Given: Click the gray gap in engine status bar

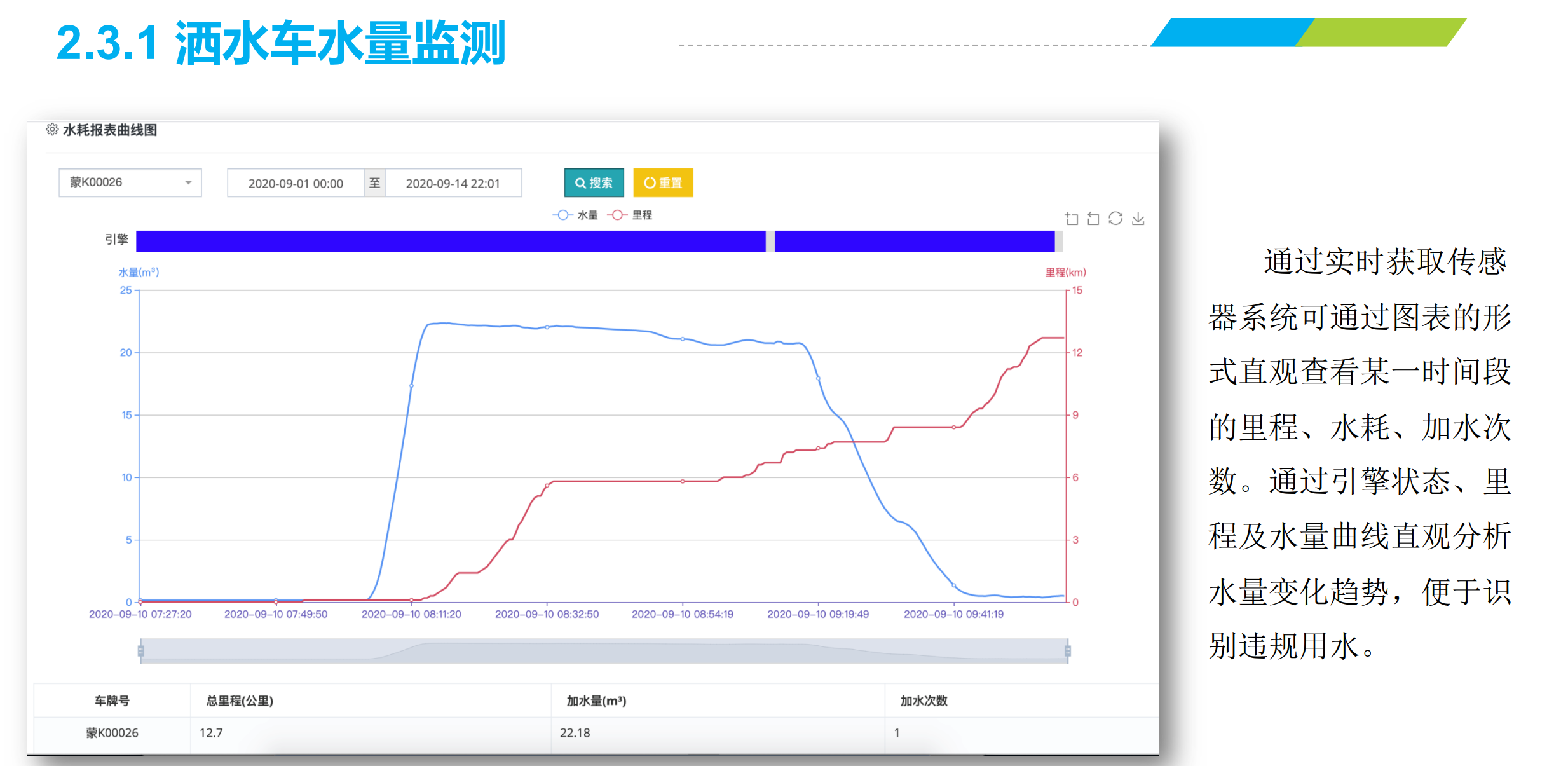Looking at the screenshot, I should pyautogui.click(x=770, y=242).
